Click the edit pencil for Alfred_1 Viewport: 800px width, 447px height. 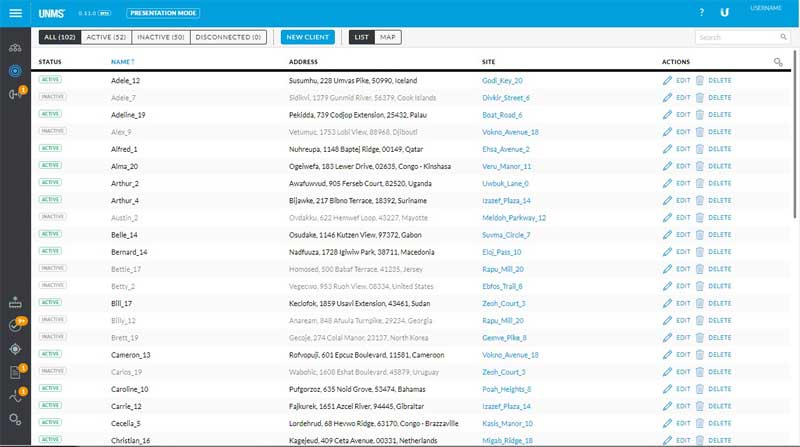(x=667, y=149)
